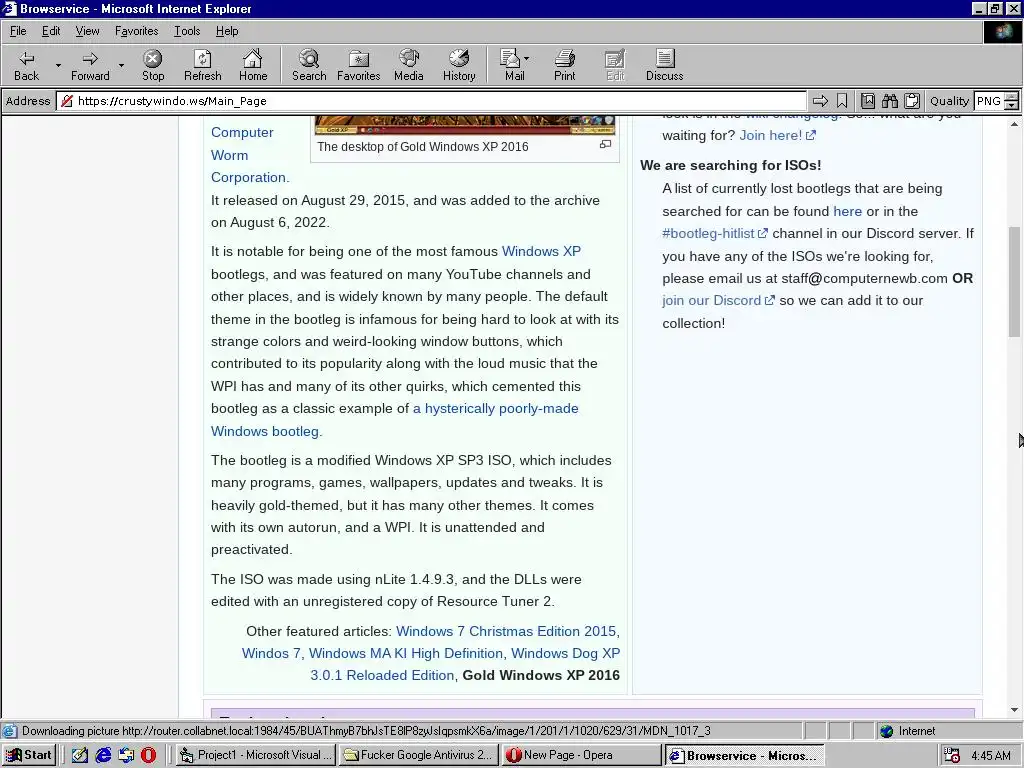Viewport: 1024px width, 768px height.
Task: Click the 'here' lost bootlegs link
Action: coord(847,211)
